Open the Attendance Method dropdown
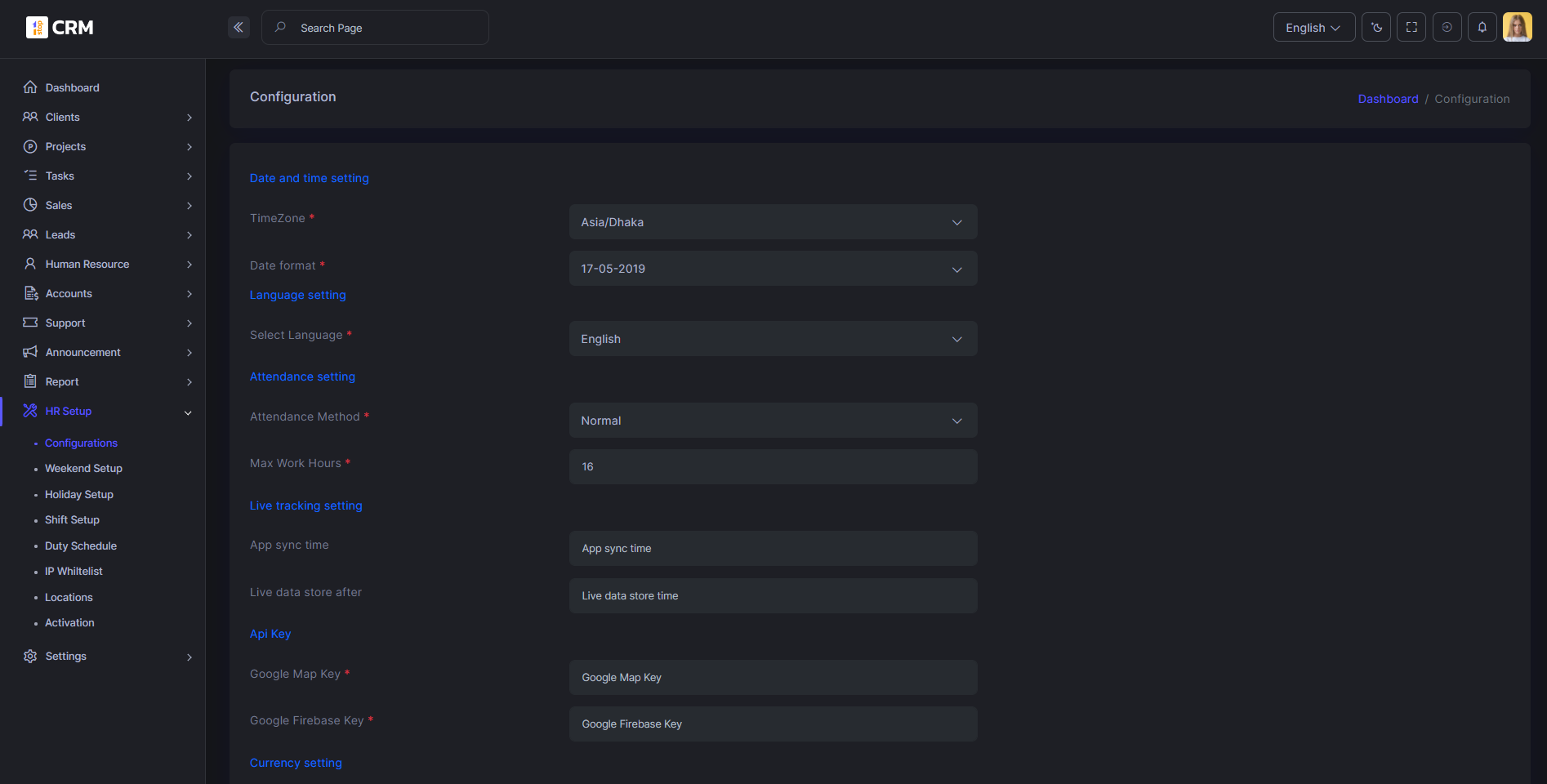Image resolution: width=1547 pixels, height=784 pixels. (x=773, y=421)
